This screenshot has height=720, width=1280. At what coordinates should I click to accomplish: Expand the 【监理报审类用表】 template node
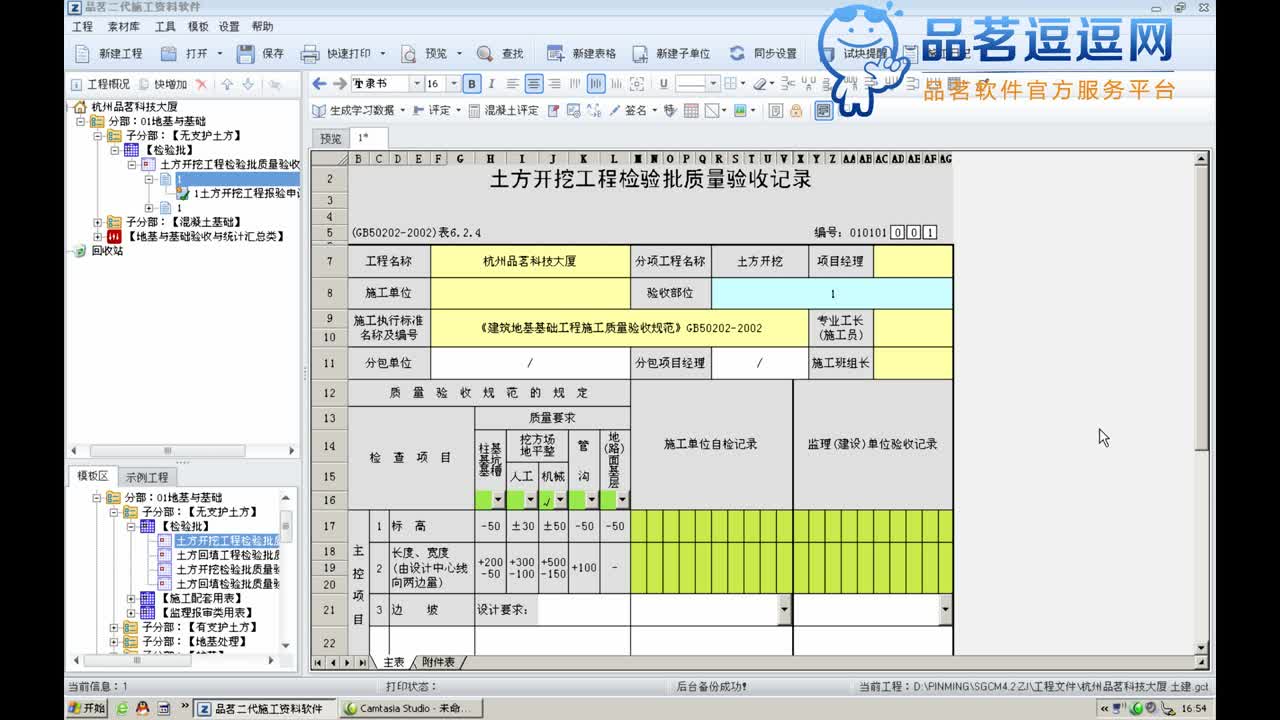(x=131, y=612)
